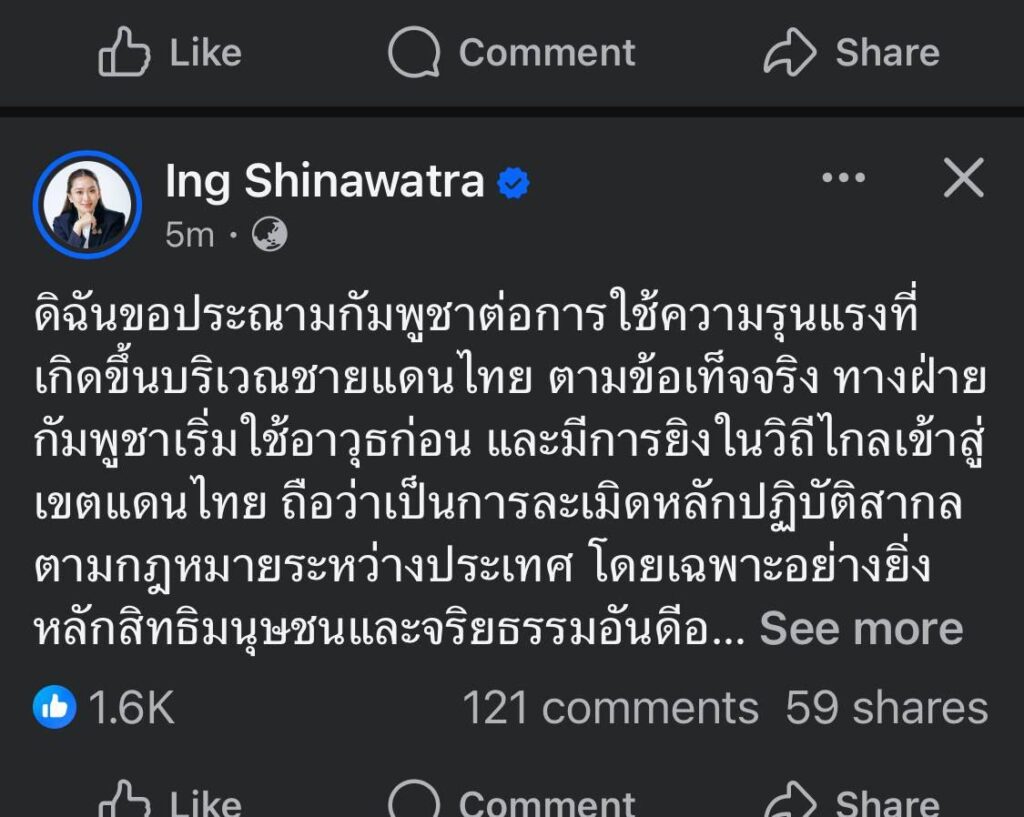Click the globe public audience icon
The image size is (1024, 817).
270,235
